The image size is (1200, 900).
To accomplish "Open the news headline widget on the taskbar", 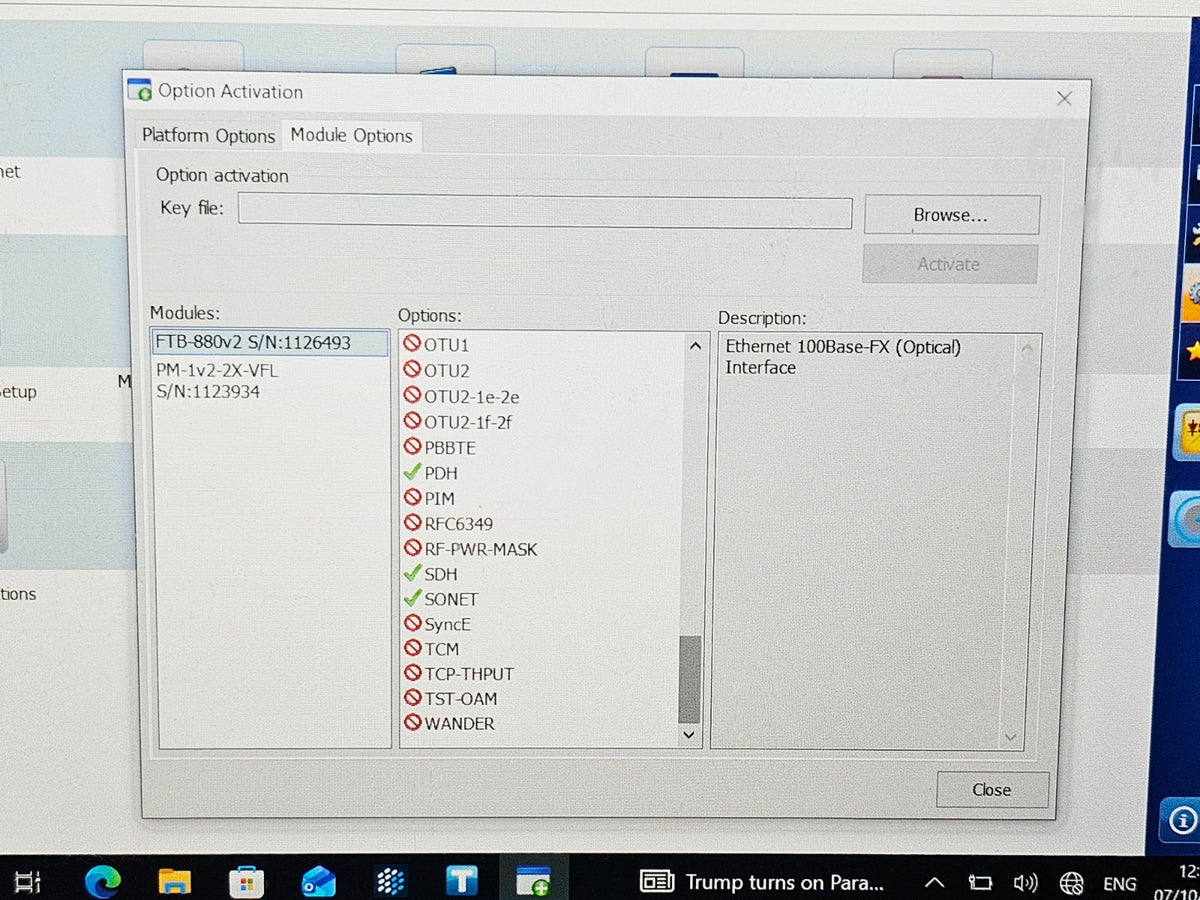I will click(762, 882).
